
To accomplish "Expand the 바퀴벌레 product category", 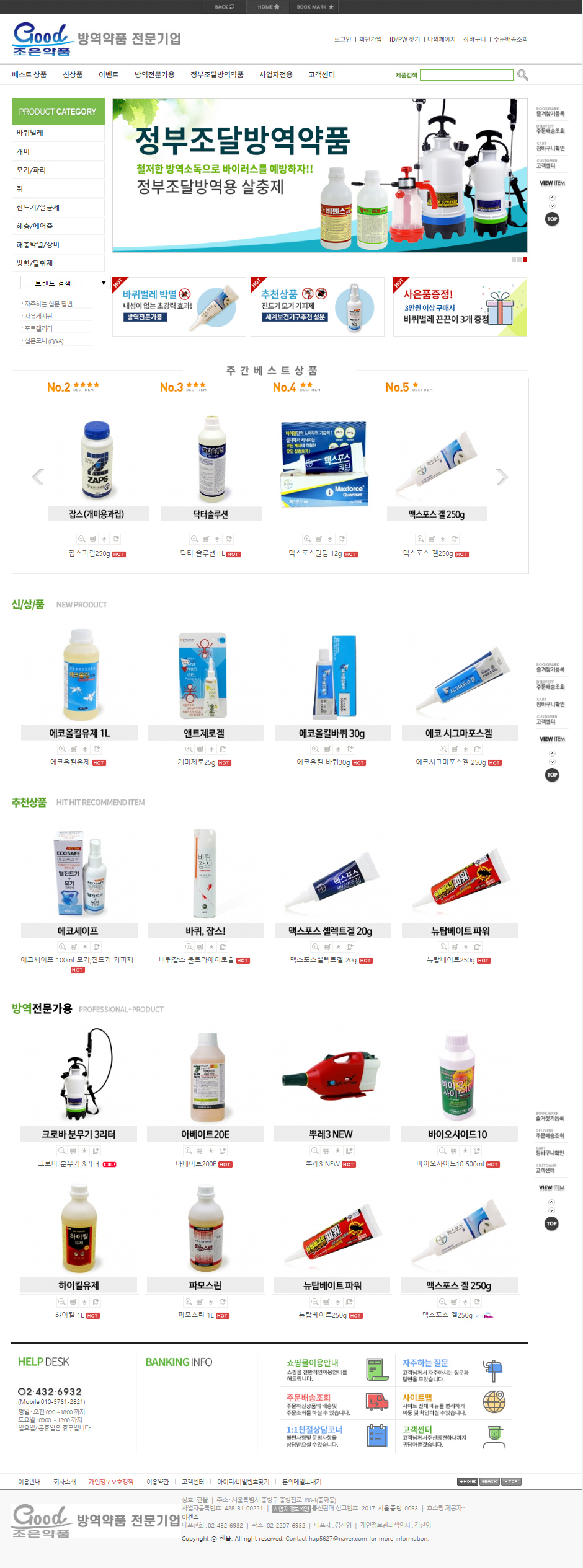I will (58, 133).
